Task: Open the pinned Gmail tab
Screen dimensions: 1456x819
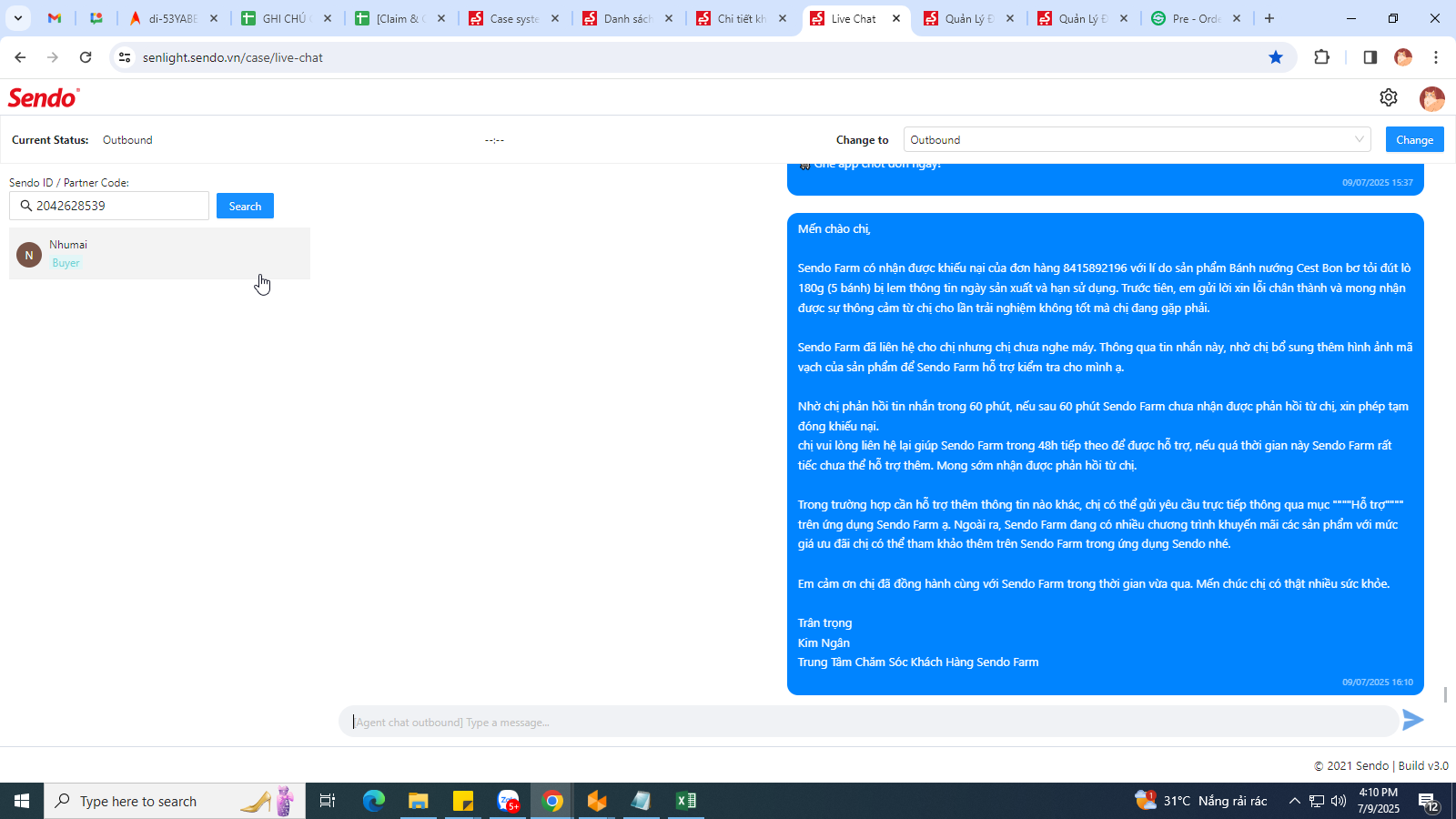Action: 55,18
